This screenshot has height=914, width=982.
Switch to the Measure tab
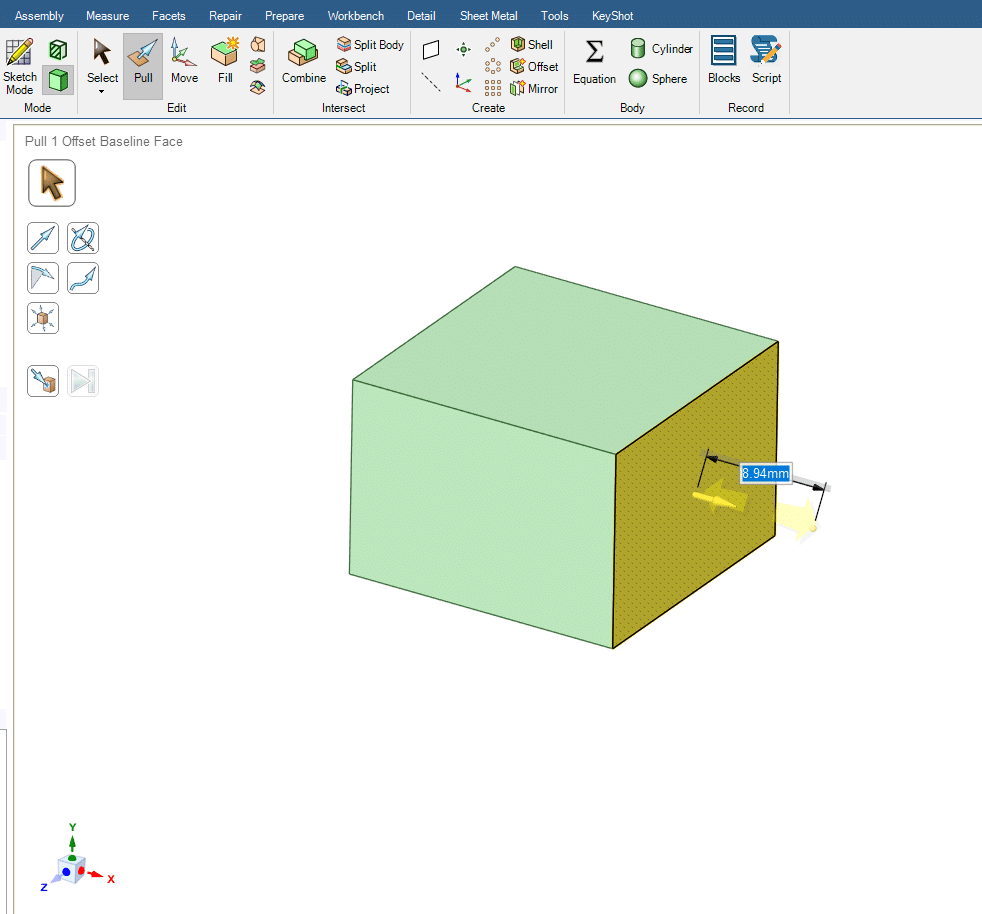107,16
